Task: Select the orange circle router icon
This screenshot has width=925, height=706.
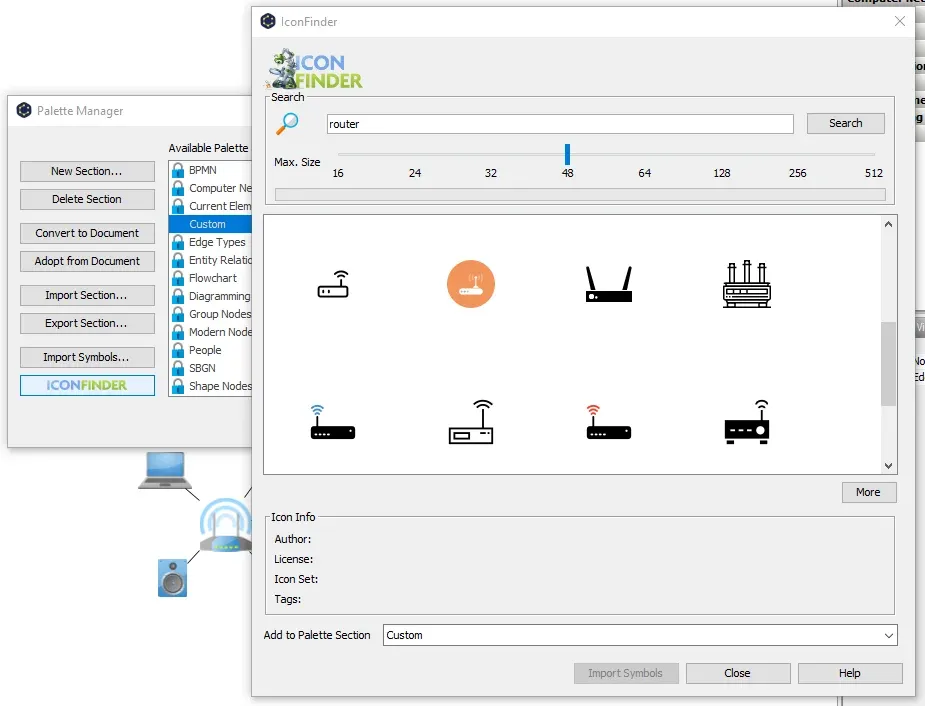Action: coord(471,284)
